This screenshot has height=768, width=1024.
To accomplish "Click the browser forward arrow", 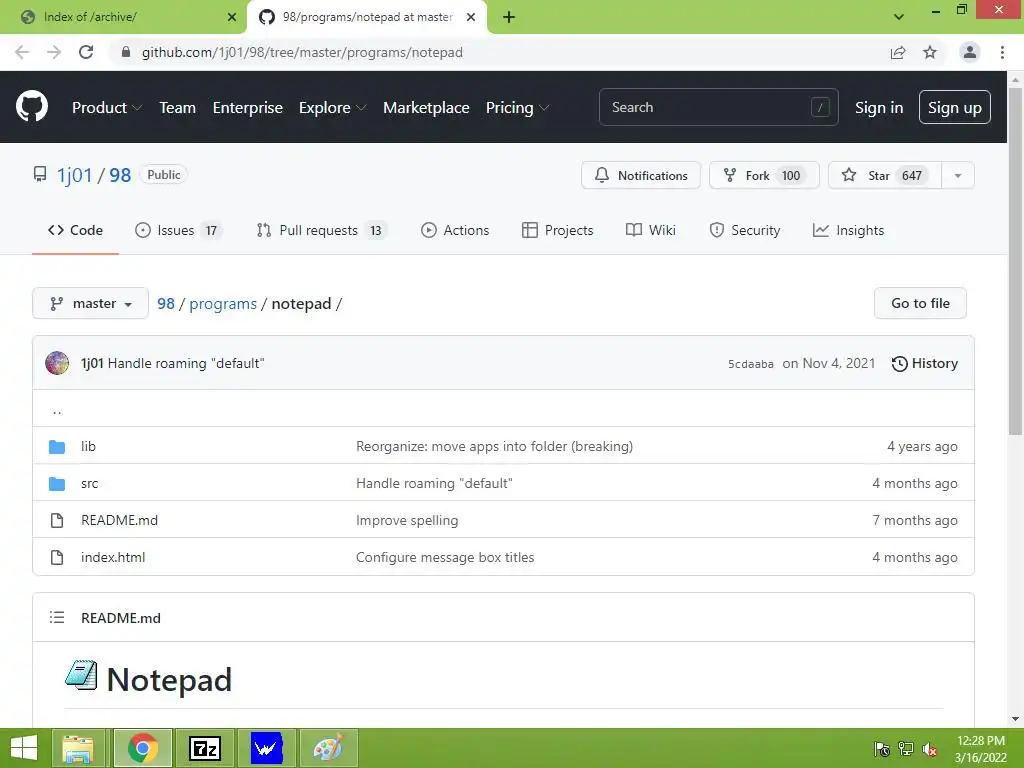I will (x=54, y=52).
